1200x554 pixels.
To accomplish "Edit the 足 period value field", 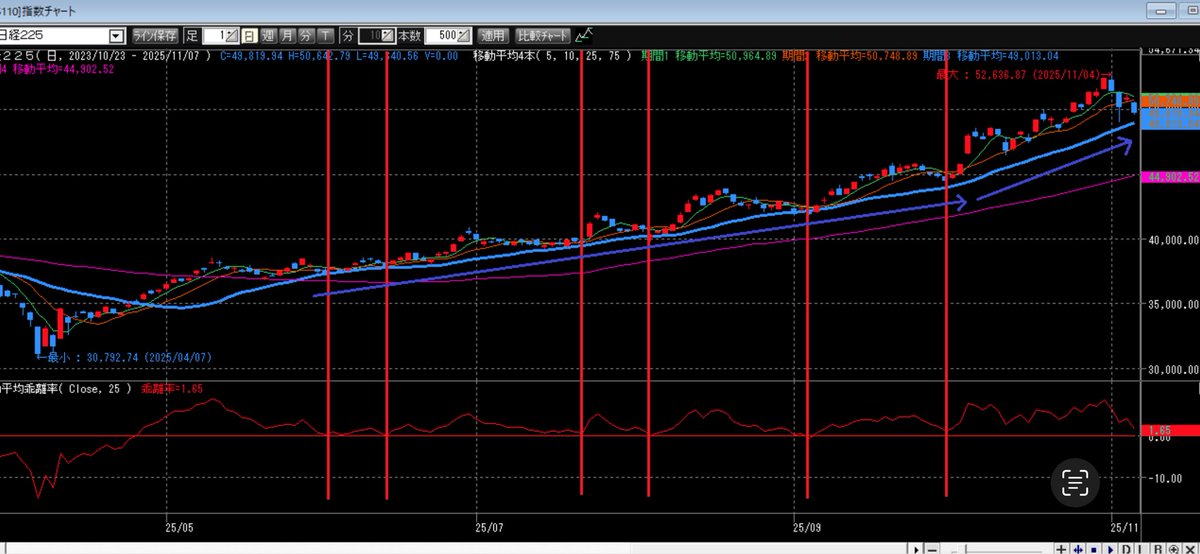I will (x=220, y=36).
